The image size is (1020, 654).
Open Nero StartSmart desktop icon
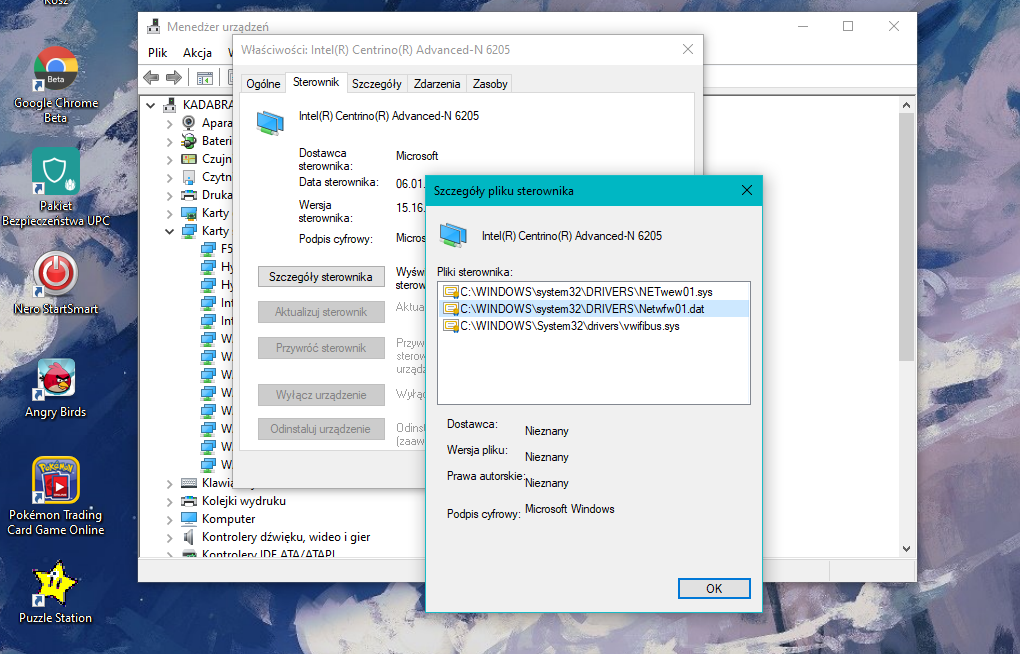tap(56, 283)
